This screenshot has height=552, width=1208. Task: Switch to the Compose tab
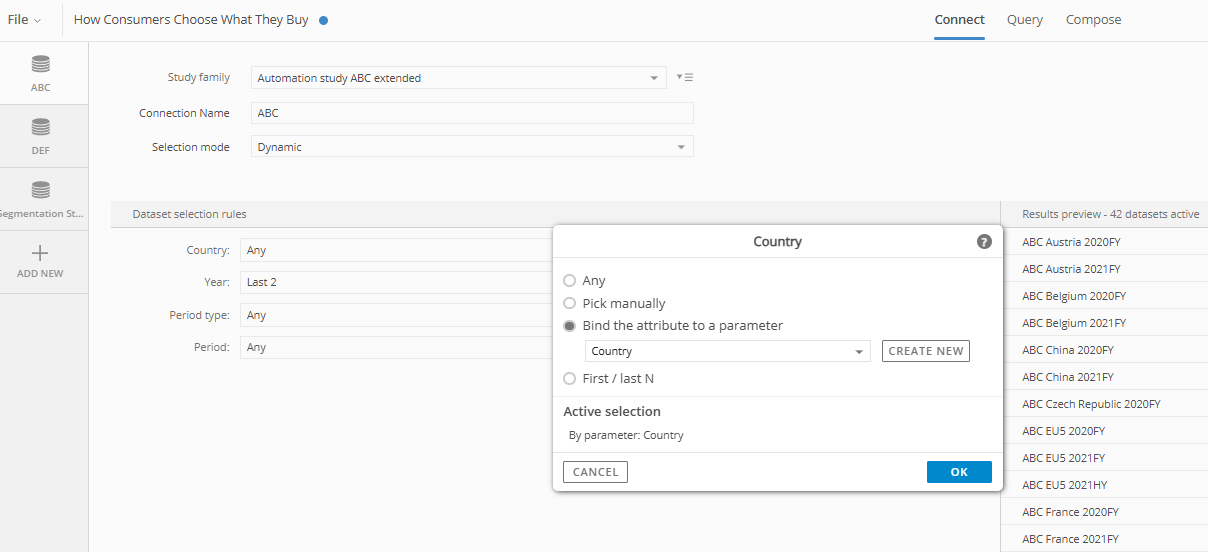coord(1093,20)
